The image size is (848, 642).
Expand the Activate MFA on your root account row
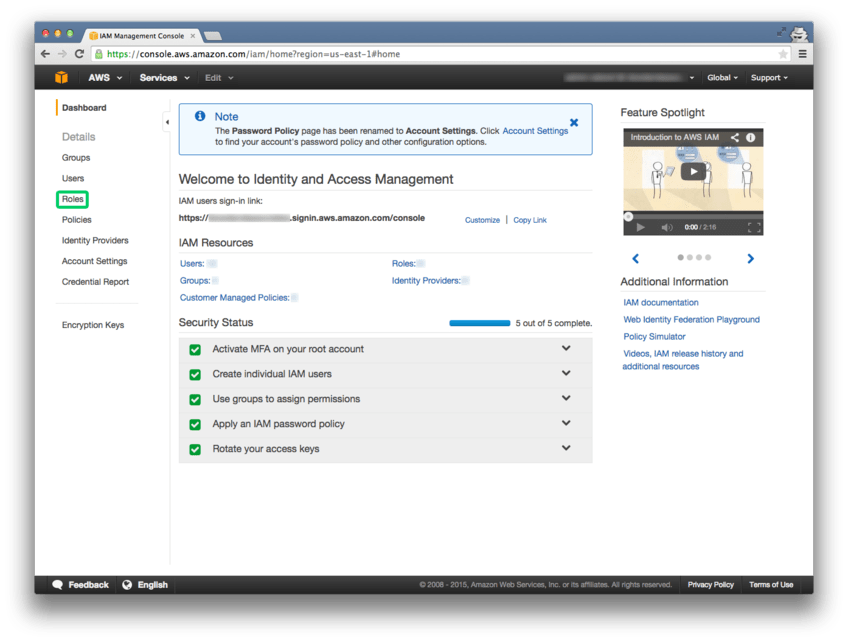pos(566,348)
